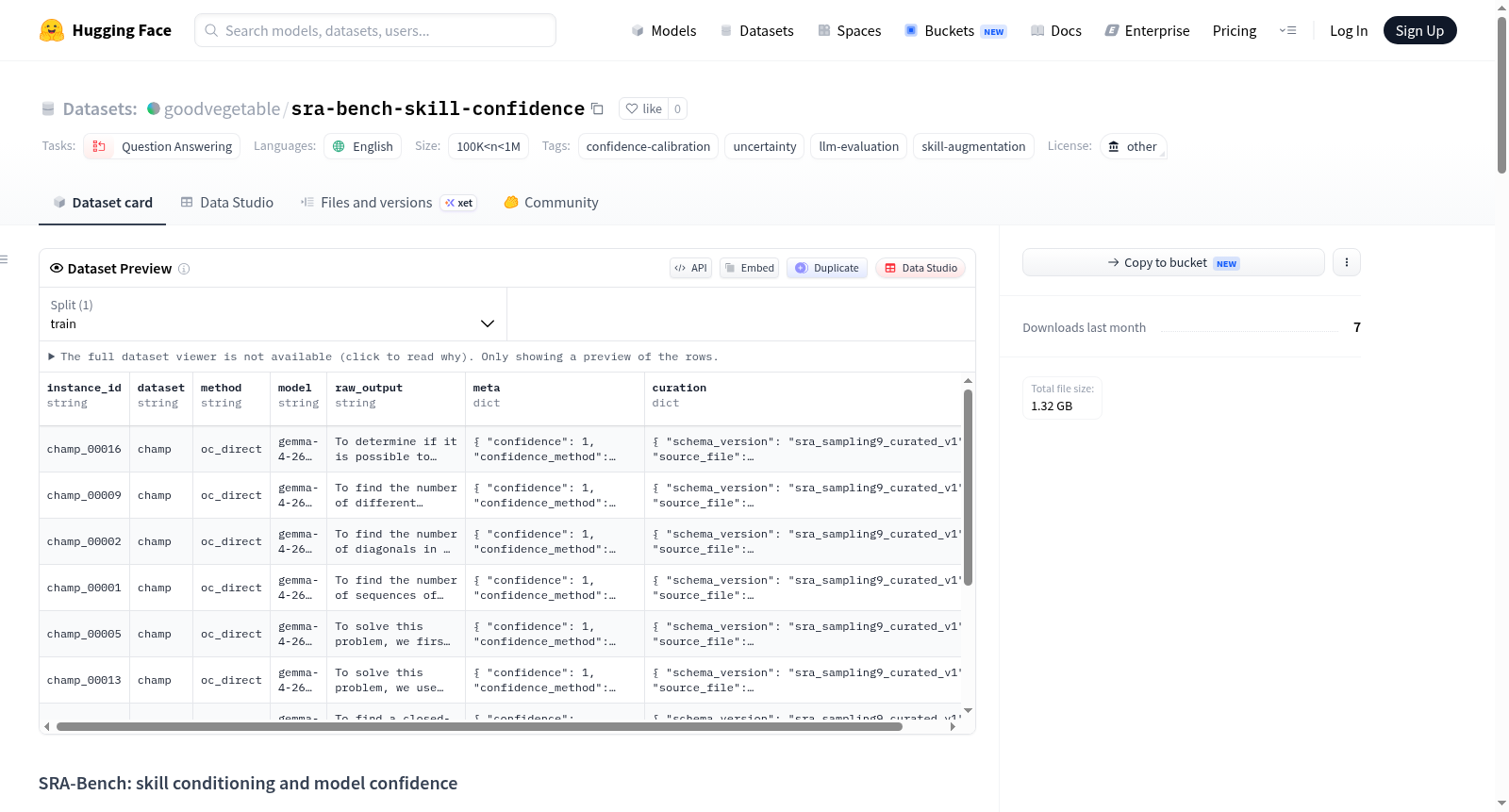This screenshot has height=812, width=1509.
Task: Open Models in the top navigation
Action: [x=664, y=30]
